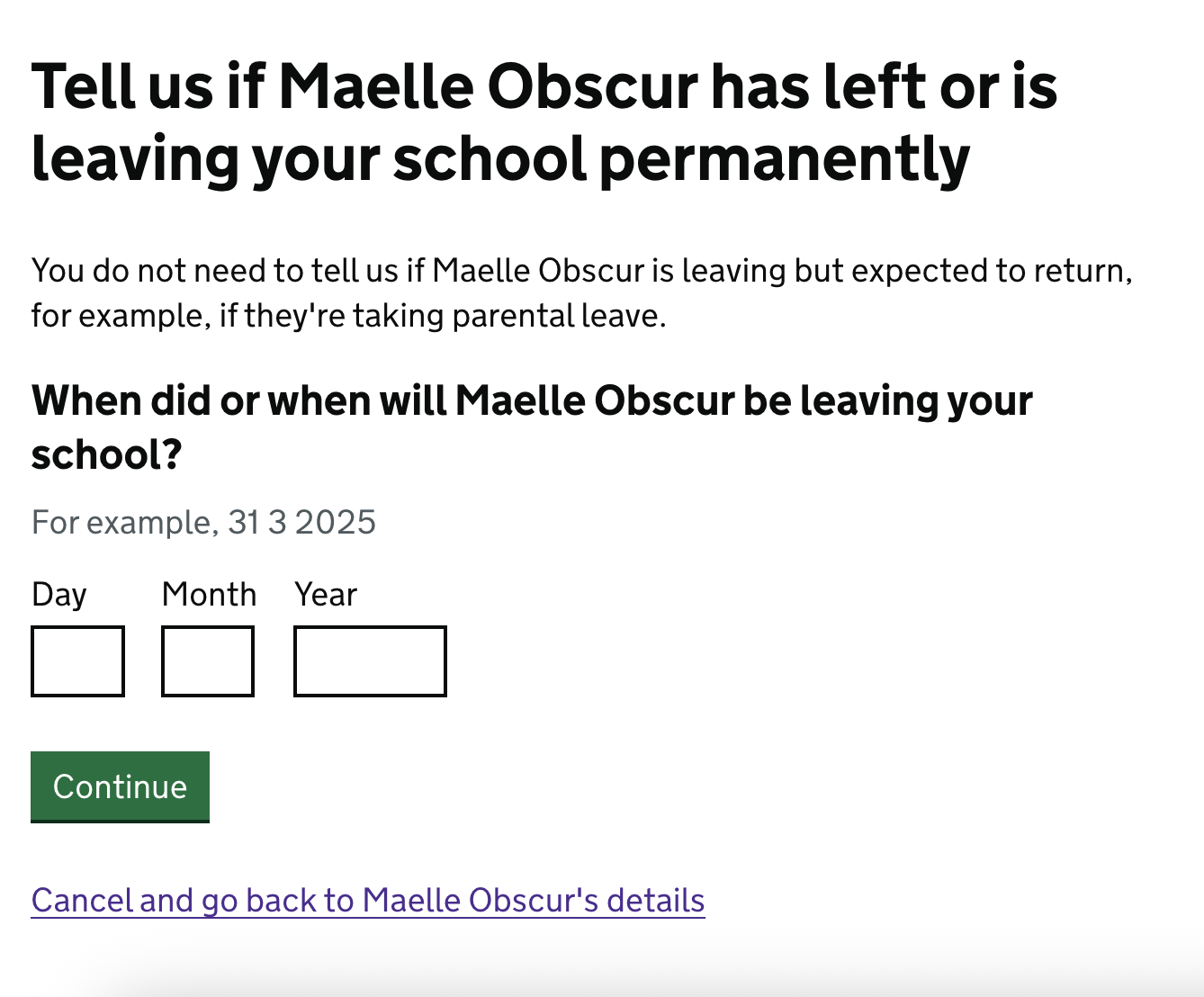Click 'for example, if they're taking' paragraph text
This screenshot has width=1204, height=997.
(238, 317)
